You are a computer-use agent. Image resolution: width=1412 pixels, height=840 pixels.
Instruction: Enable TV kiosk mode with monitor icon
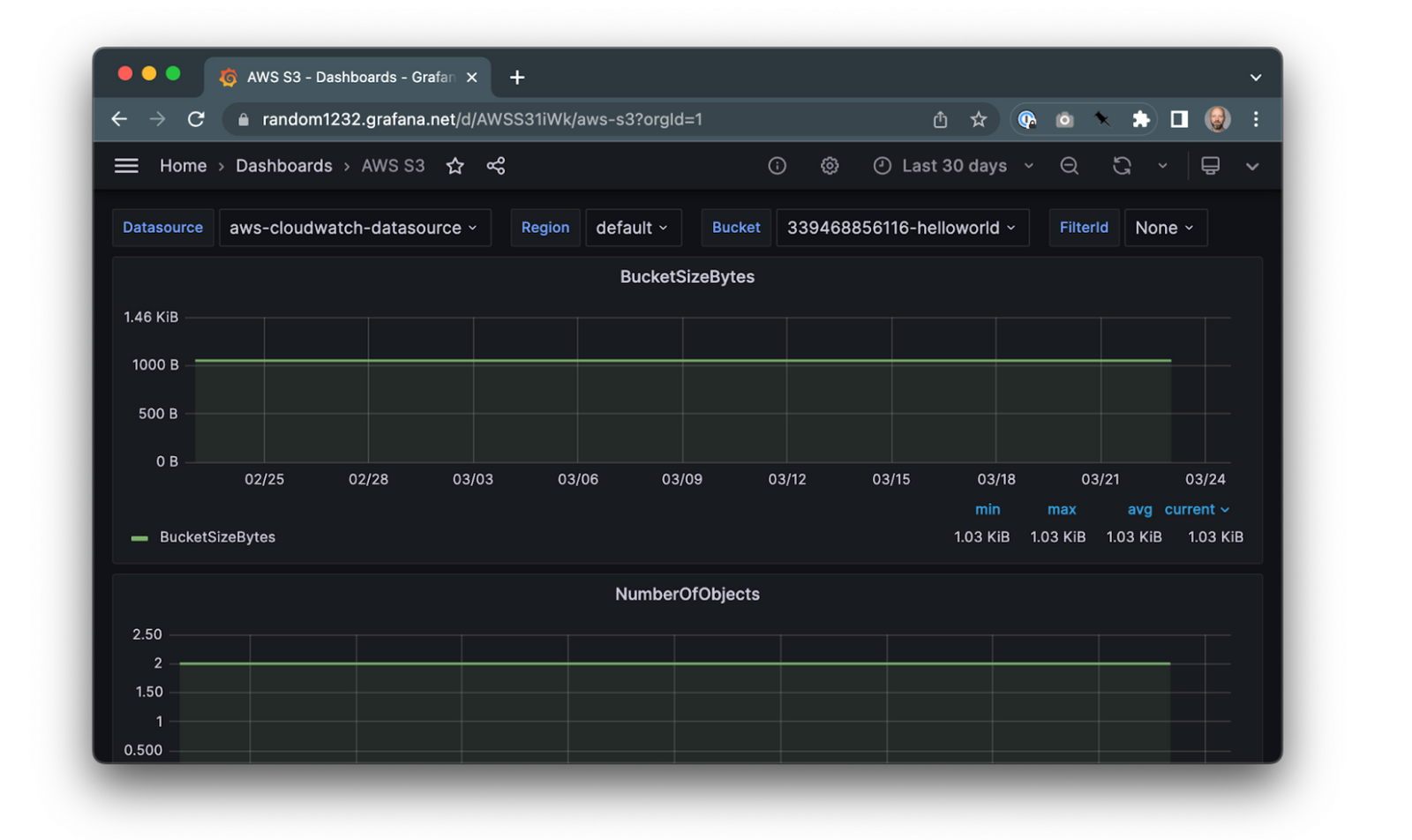(x=1210, y=165)
